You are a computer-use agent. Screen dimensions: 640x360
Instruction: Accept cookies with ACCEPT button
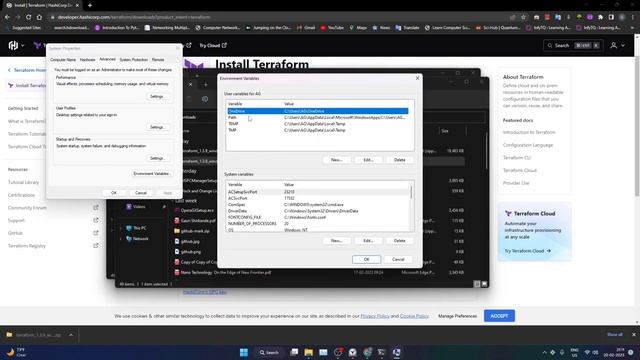(499, 316)
